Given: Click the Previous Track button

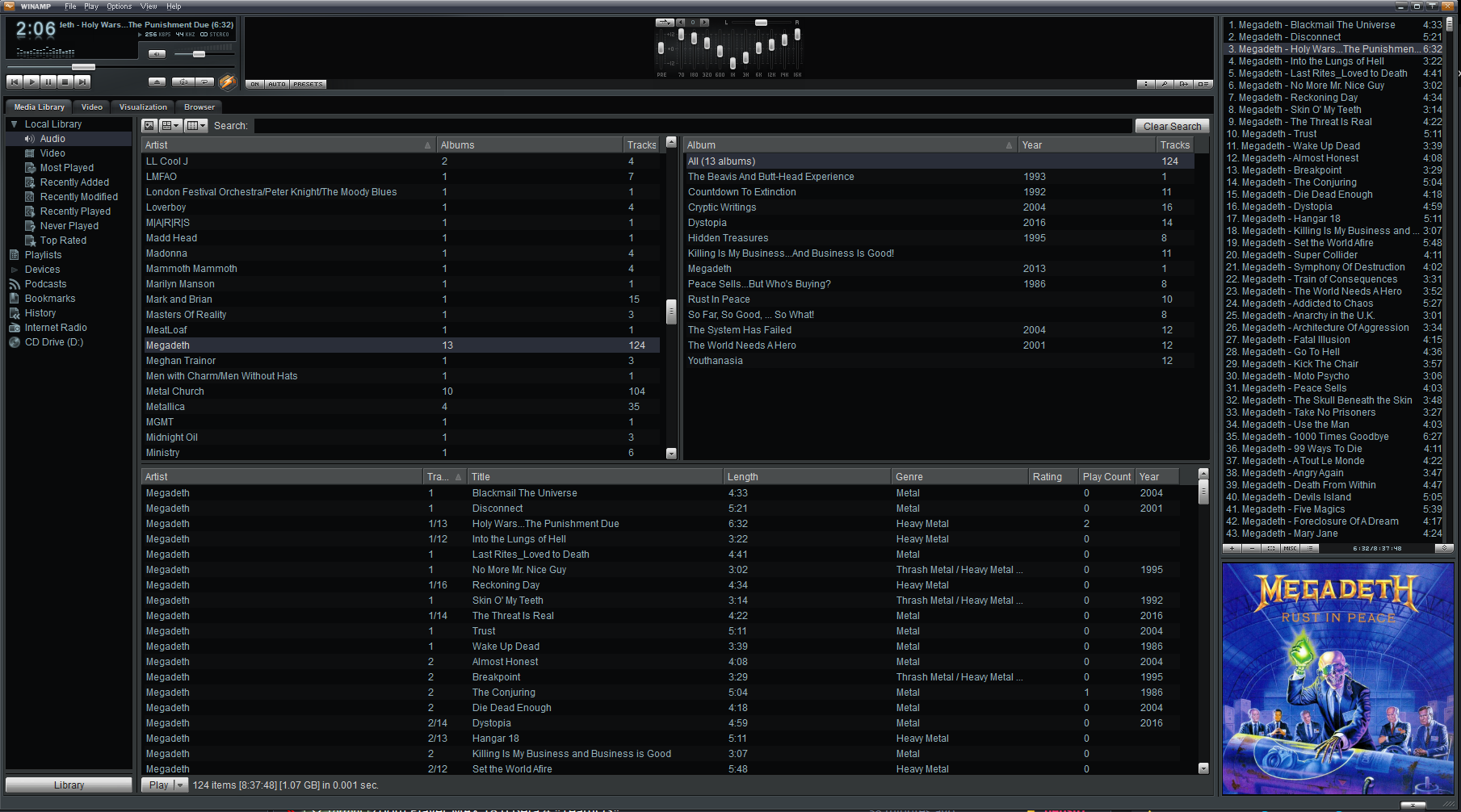Looking at the screenshot, I should tap(15, 82).
